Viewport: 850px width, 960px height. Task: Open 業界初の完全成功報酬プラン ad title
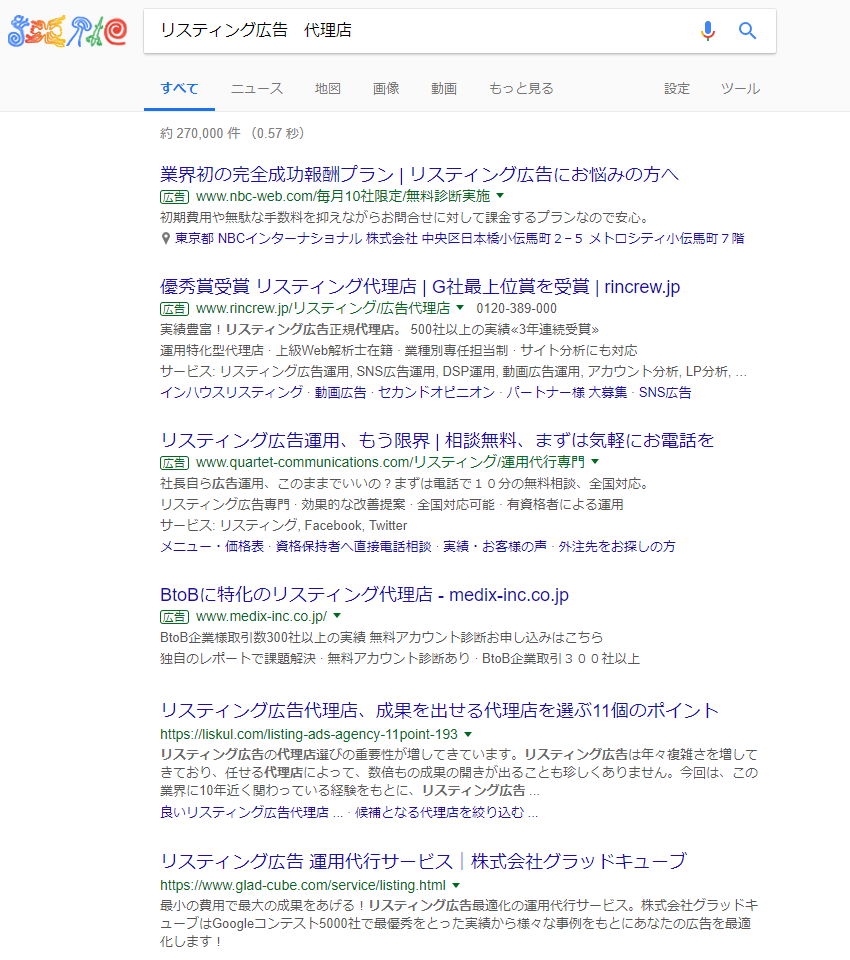click(x=419, y=174)
